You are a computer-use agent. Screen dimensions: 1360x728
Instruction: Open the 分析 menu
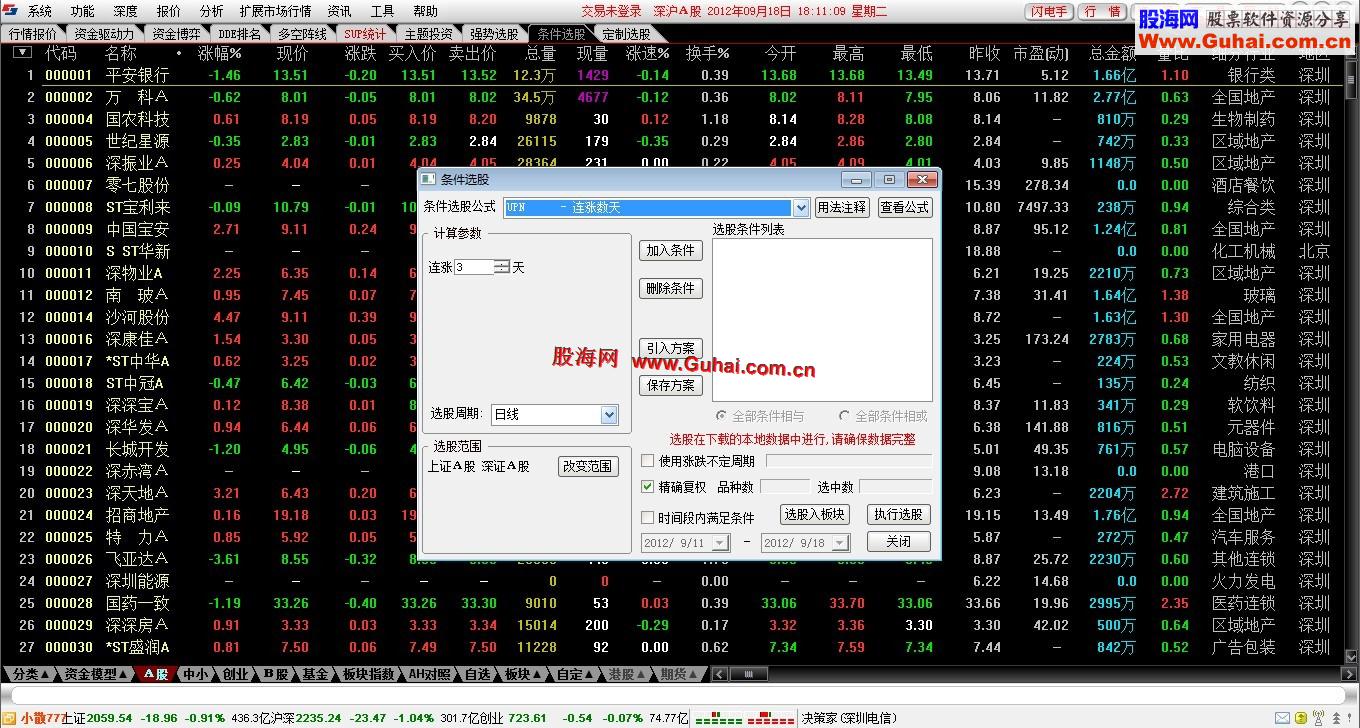(x=211, y=11)
